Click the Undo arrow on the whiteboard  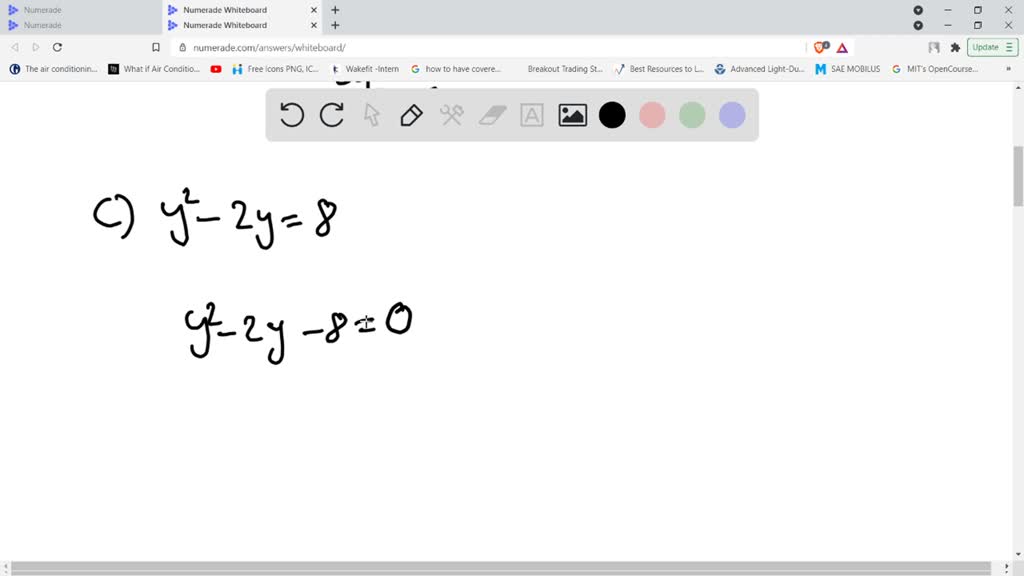(x=291, y=115)
